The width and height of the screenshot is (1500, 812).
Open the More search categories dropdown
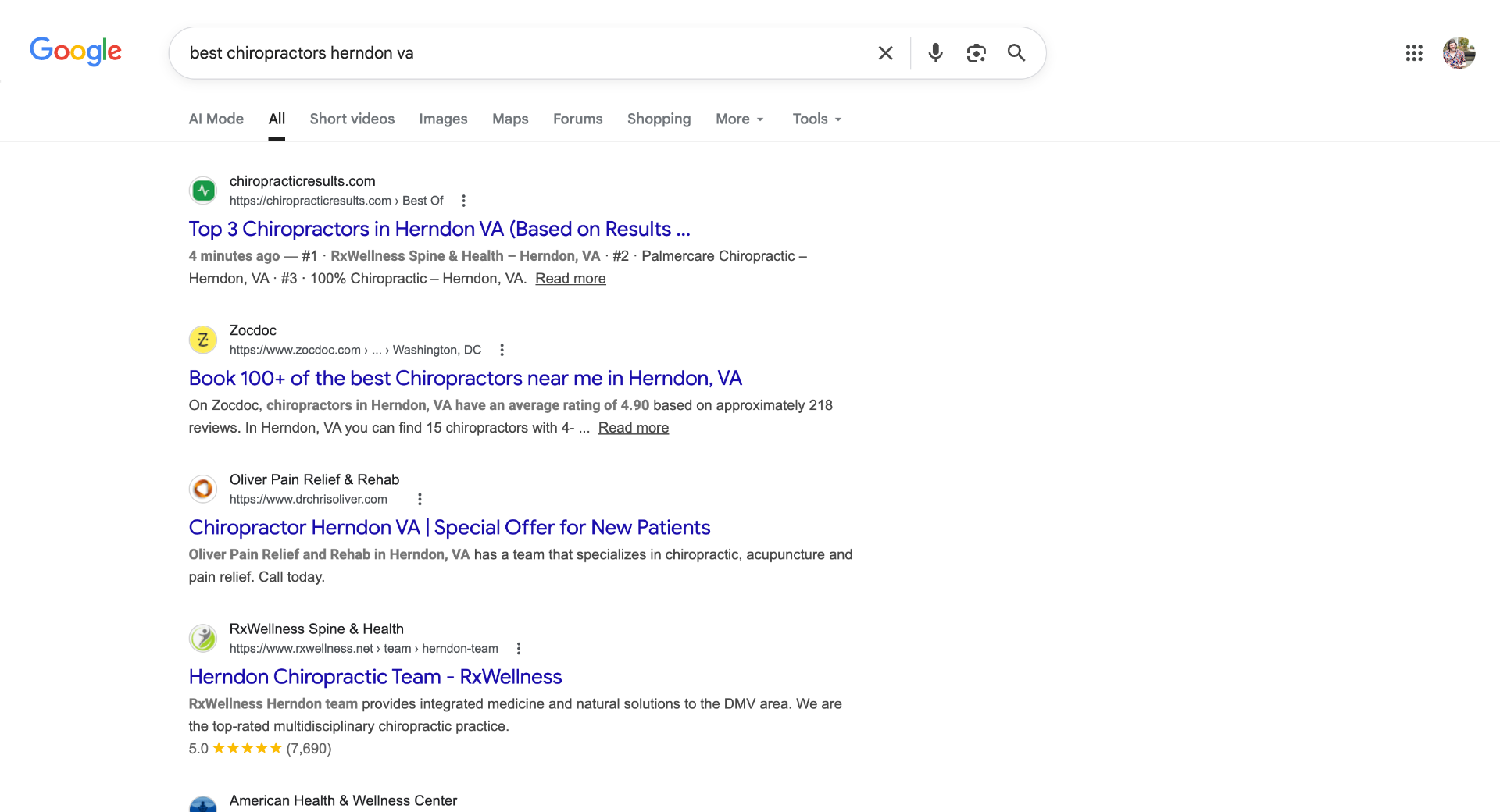(738, 119)
